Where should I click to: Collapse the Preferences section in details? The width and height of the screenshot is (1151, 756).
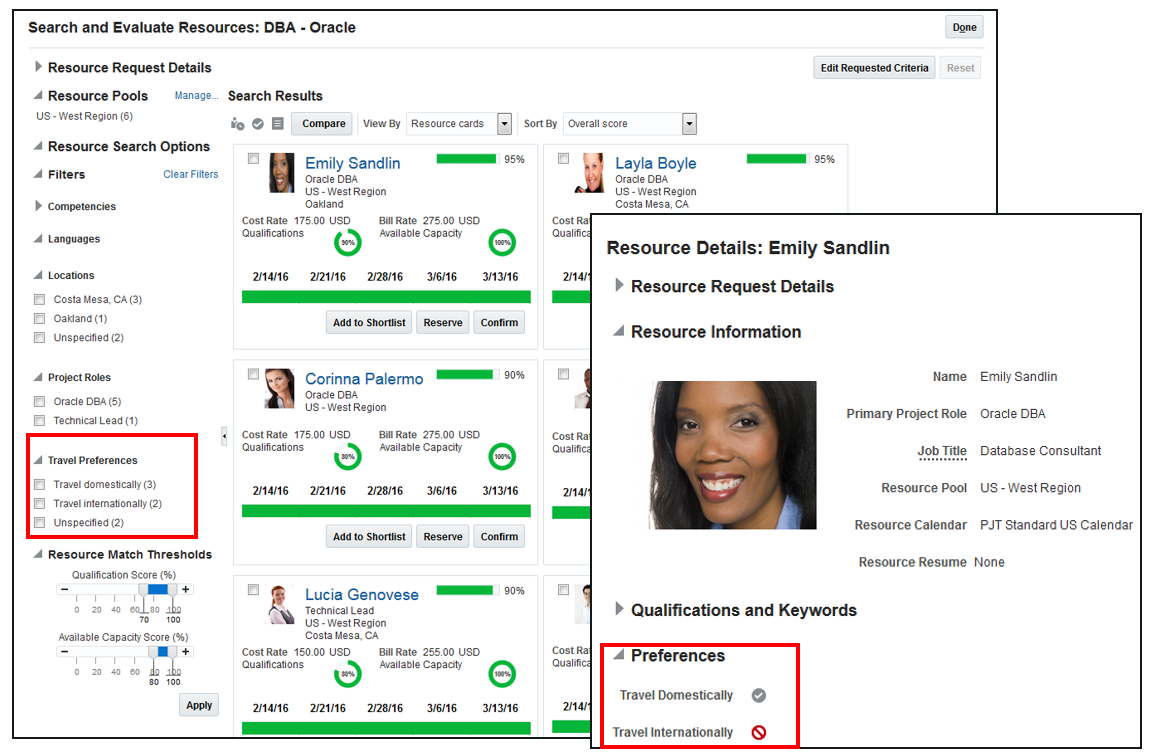click(619, 655)
